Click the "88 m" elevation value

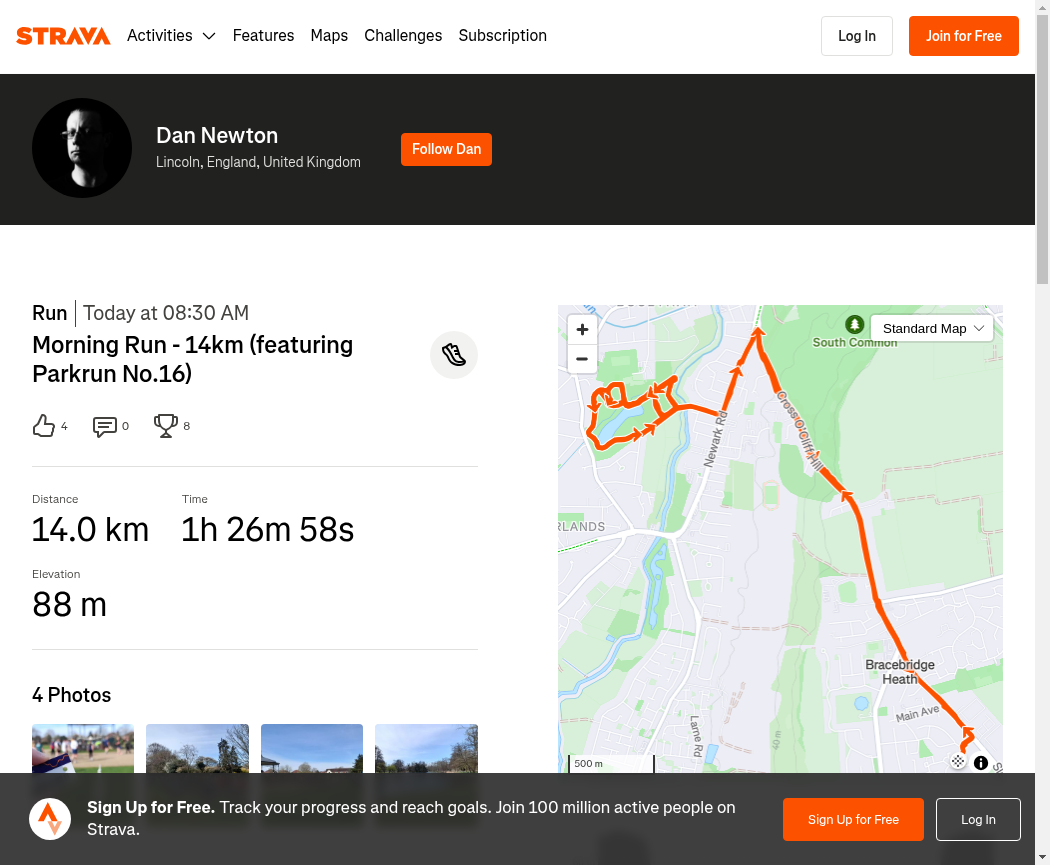(x=70, y=605)
